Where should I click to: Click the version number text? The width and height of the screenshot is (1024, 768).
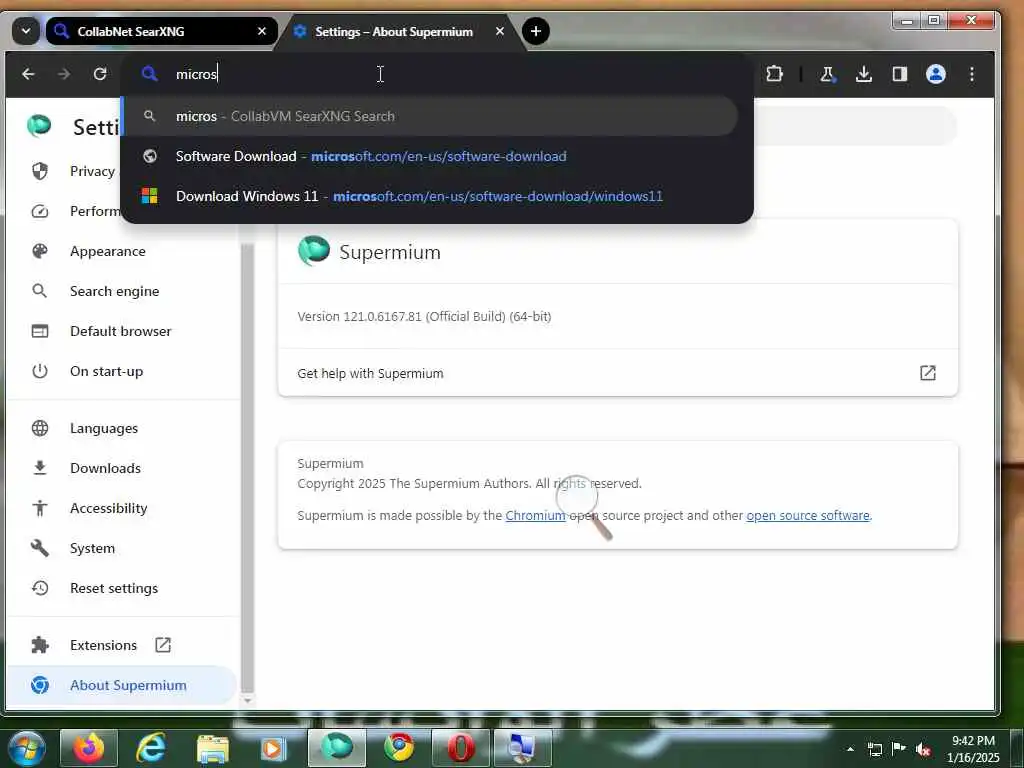click(424, 317)
